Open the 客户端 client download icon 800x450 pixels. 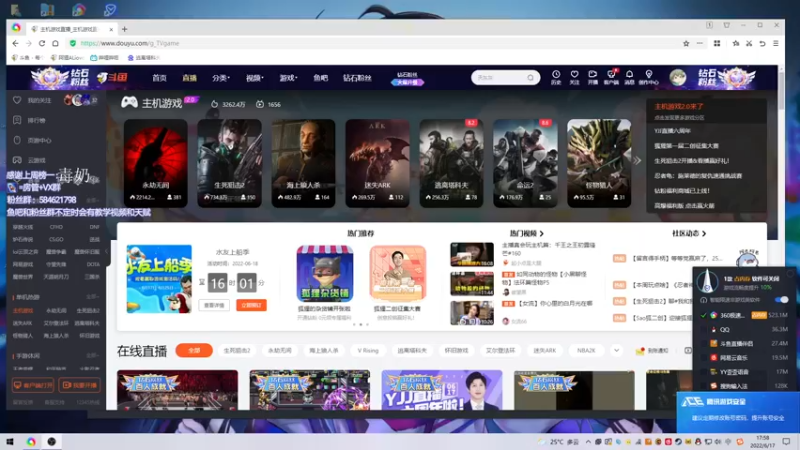coord(611,77)
